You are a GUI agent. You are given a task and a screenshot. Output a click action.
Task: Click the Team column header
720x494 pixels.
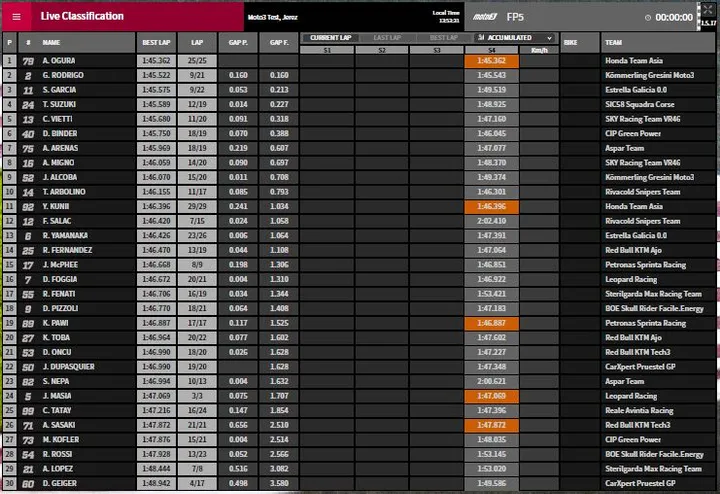coord(613,43)
